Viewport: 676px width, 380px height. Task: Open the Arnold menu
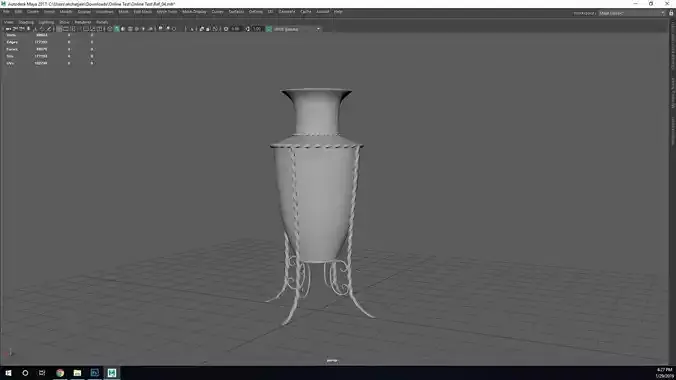tap(322, 12)
